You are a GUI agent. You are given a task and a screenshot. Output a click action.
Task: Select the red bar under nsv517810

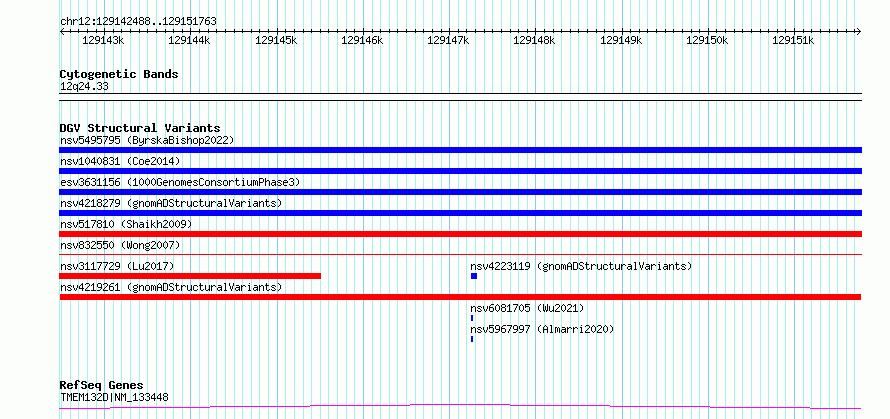click(x=460, y=234)
